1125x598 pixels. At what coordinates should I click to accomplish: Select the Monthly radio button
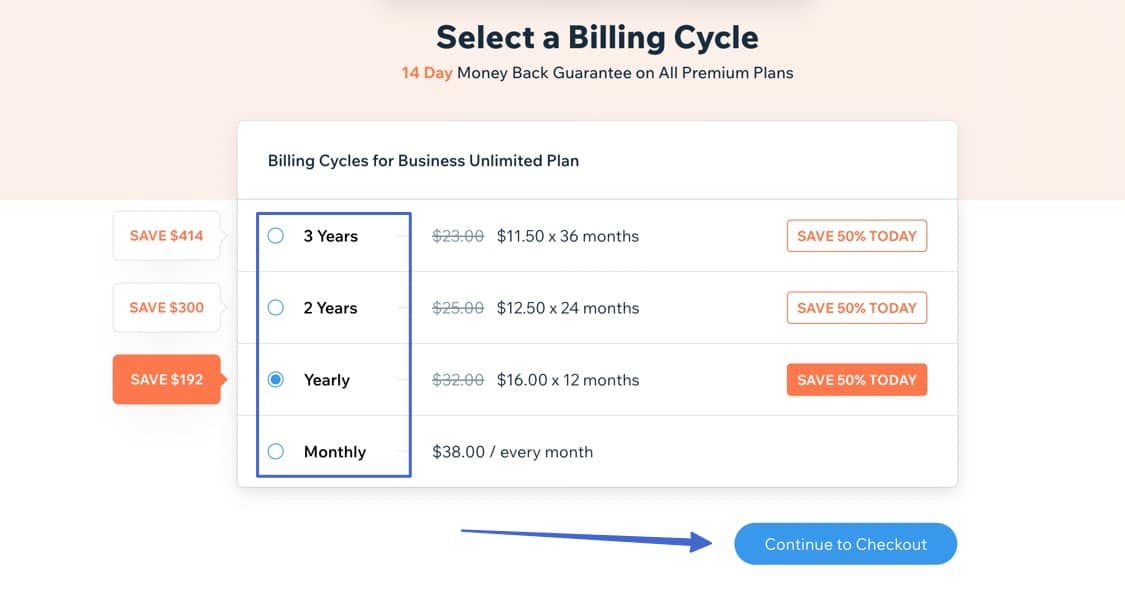click(x=276, y=452)
